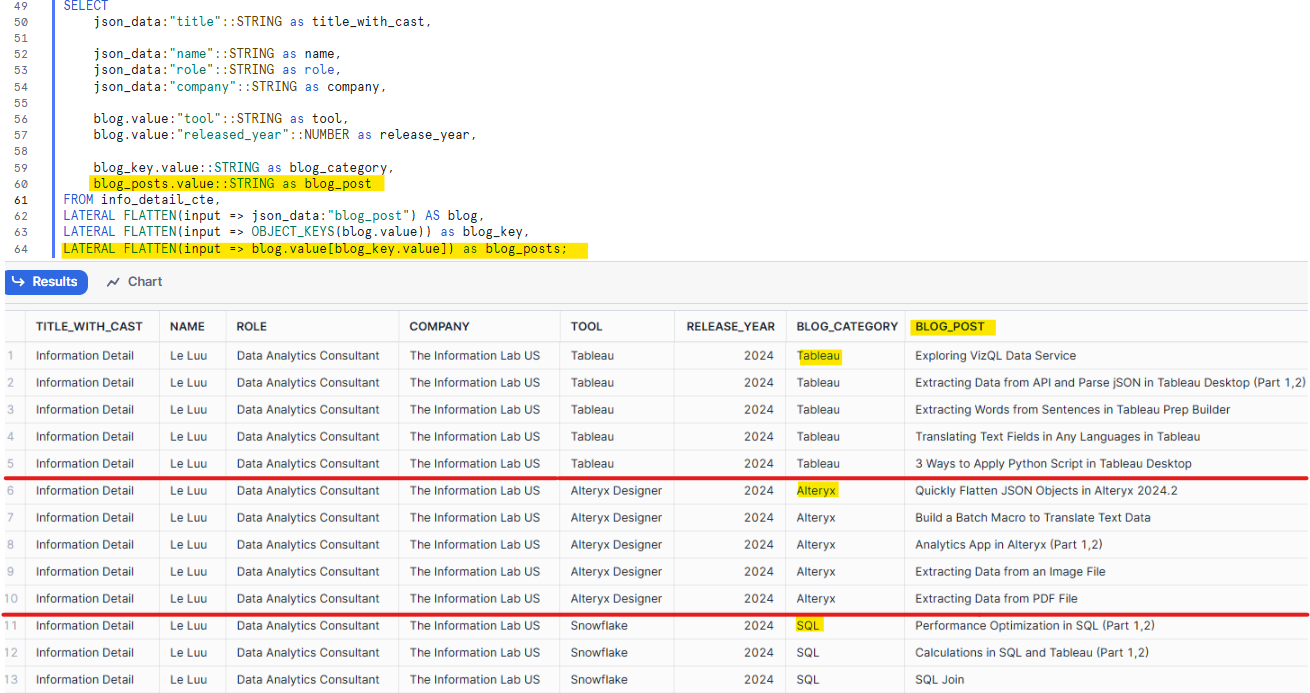The height and width of the screenshot is (693, 1310).
Task: Select row number 6 in results
Action: click(12, 491)
